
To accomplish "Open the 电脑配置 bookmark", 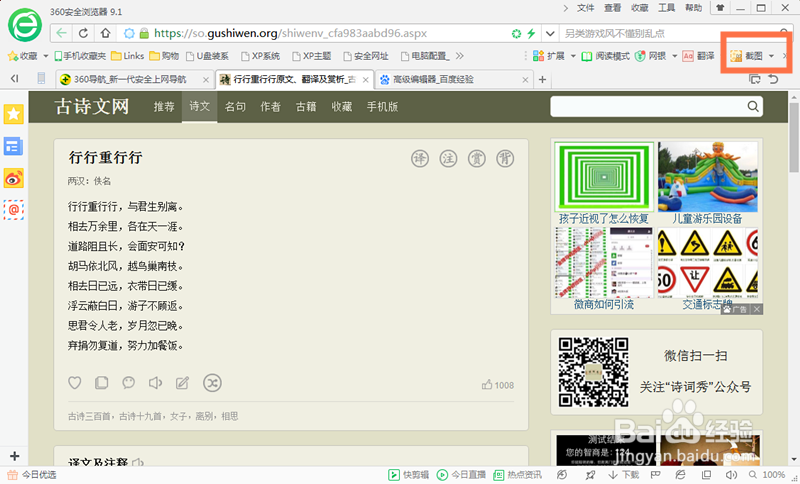I will click(x=425, y=56).
